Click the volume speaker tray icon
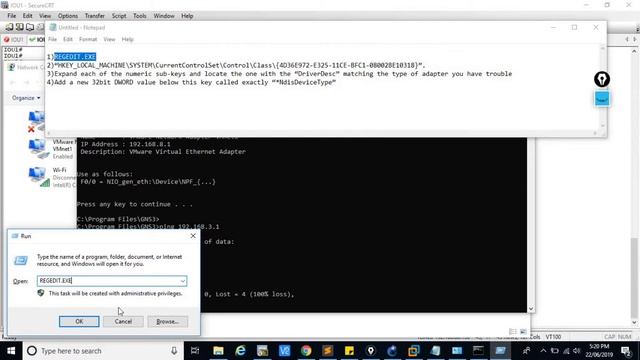This screenshot has height=360, width=640. 576,351
